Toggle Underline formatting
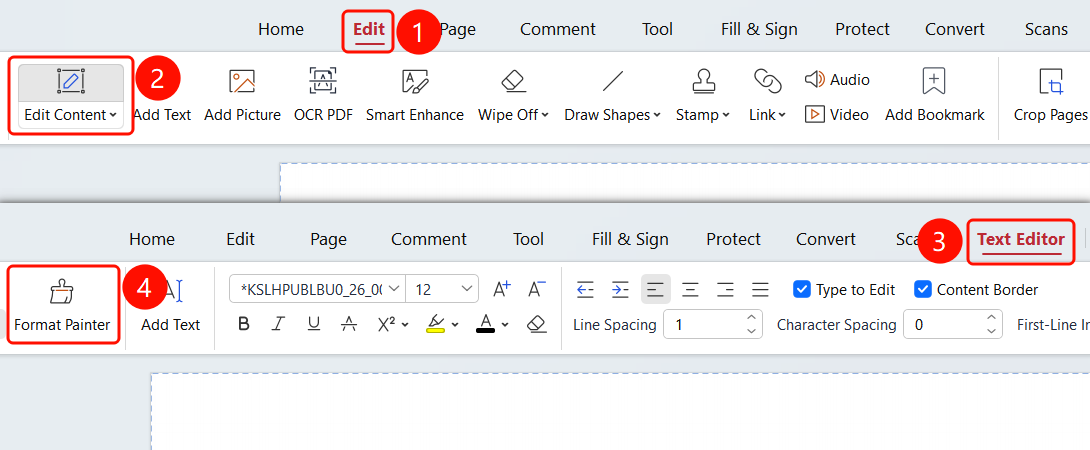The height and width of the screenshot is (450, 1090). coord(314,324)
